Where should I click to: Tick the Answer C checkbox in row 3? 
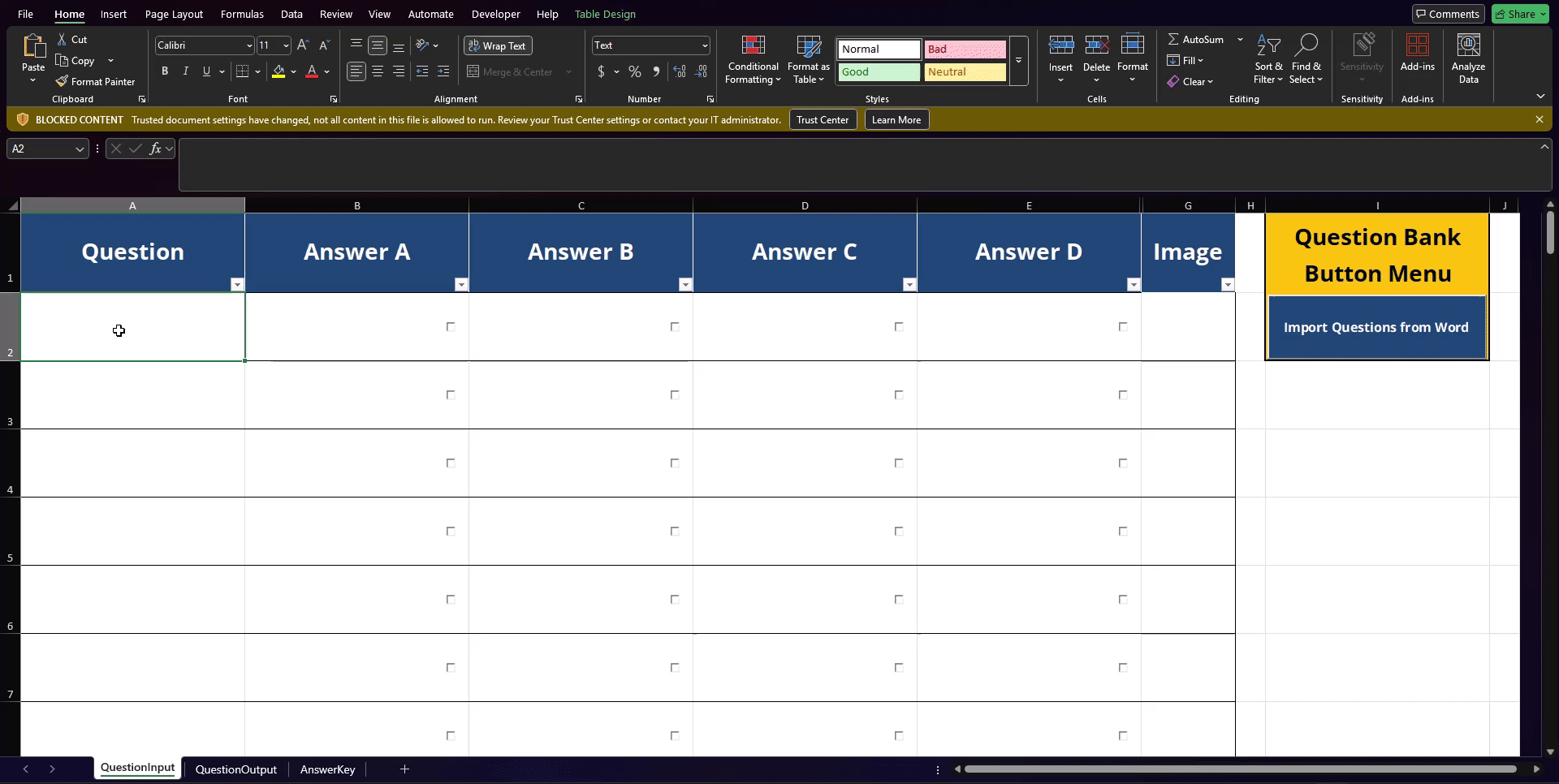[899, 395]
